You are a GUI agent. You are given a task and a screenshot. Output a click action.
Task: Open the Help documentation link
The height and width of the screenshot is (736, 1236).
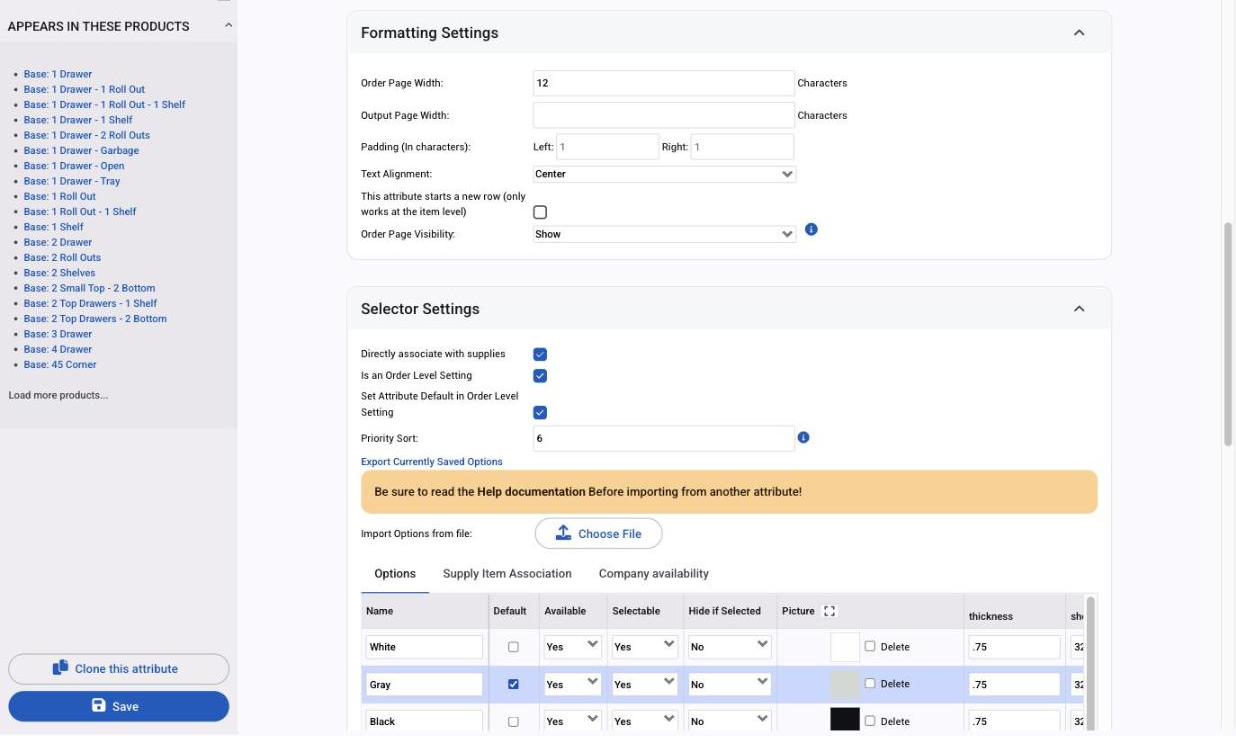531,492
